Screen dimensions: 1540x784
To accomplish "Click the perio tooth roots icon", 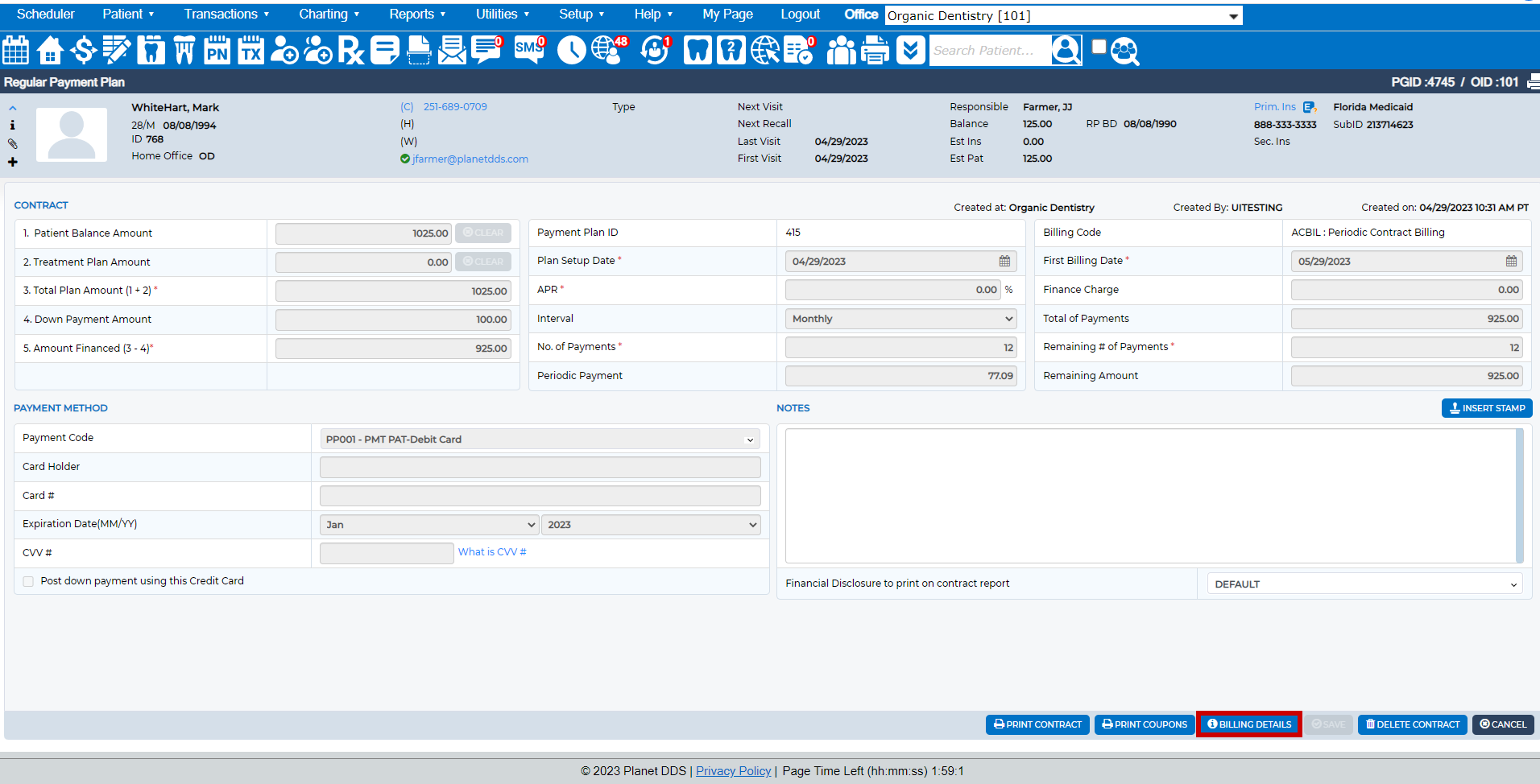I will click(x=184, y=50).
